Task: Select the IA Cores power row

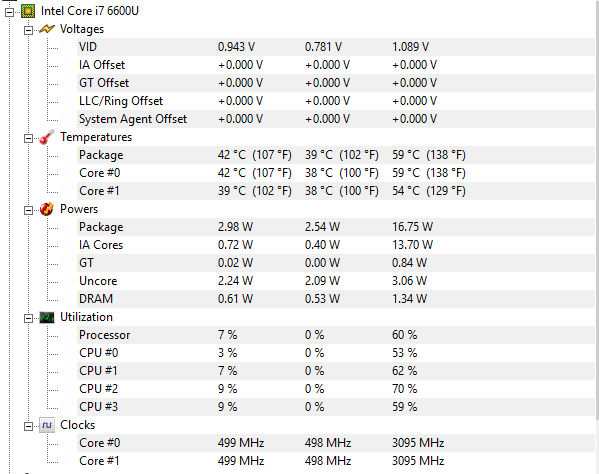Action: coord(335,245)
